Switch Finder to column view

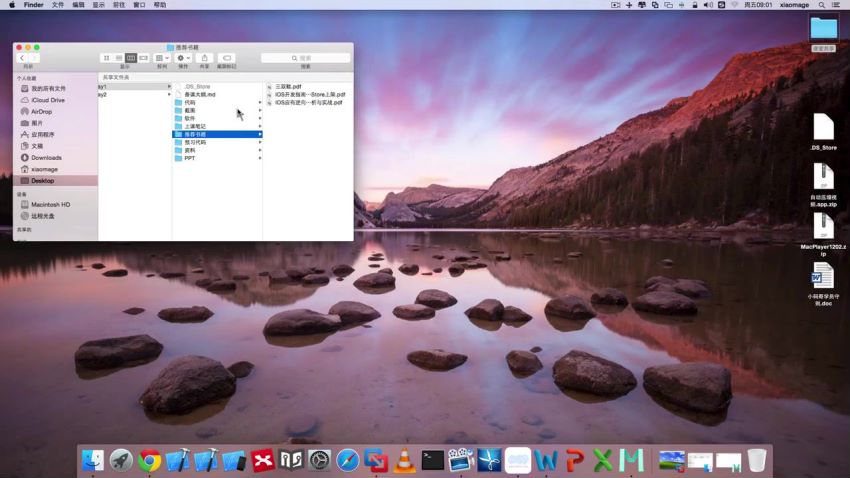click(x=131, y=58)
